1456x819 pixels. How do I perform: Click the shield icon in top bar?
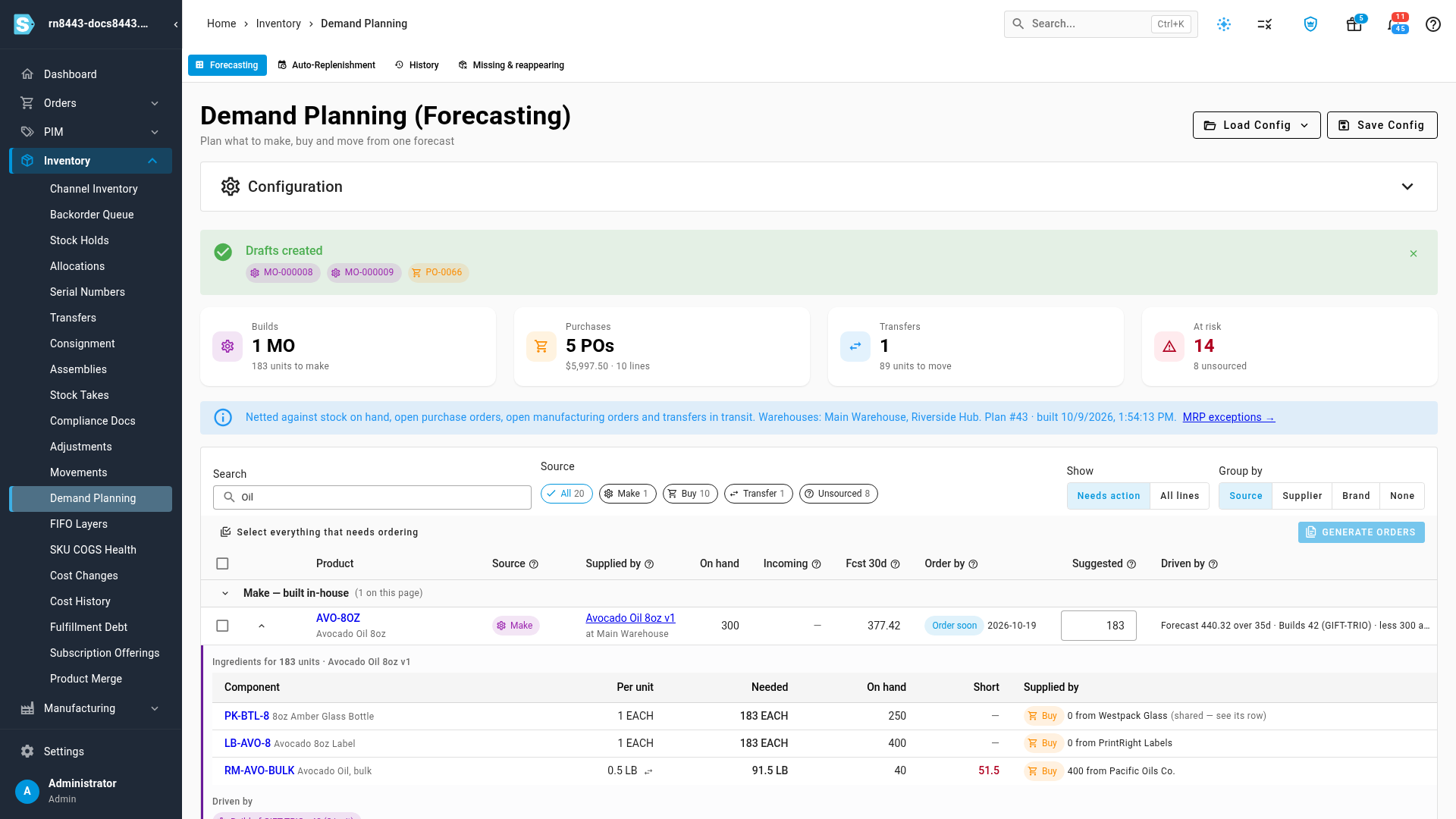(1310, 24)
